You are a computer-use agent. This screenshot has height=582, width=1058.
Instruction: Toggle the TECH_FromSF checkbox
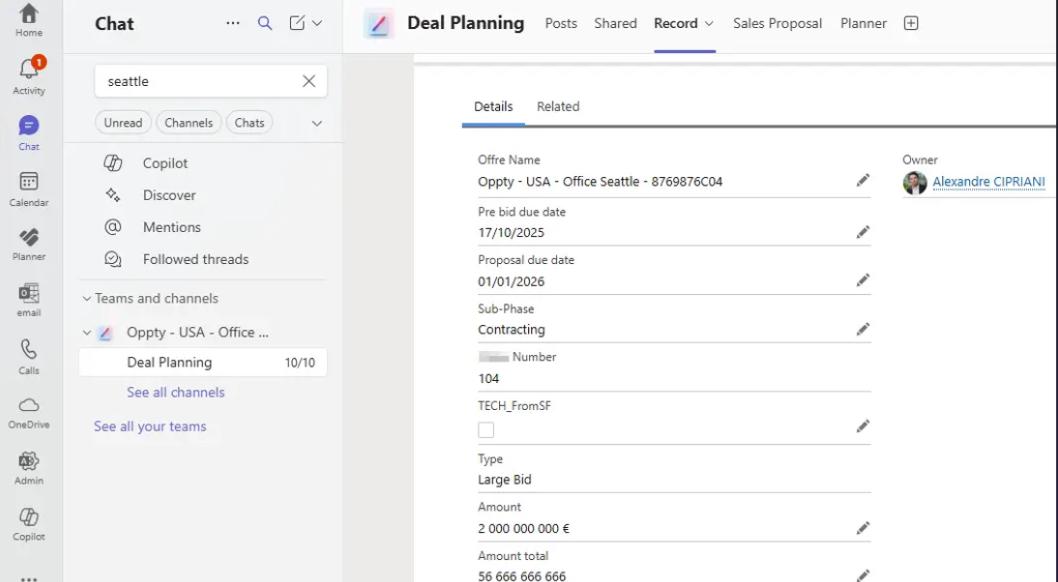(x=486, y=430)
